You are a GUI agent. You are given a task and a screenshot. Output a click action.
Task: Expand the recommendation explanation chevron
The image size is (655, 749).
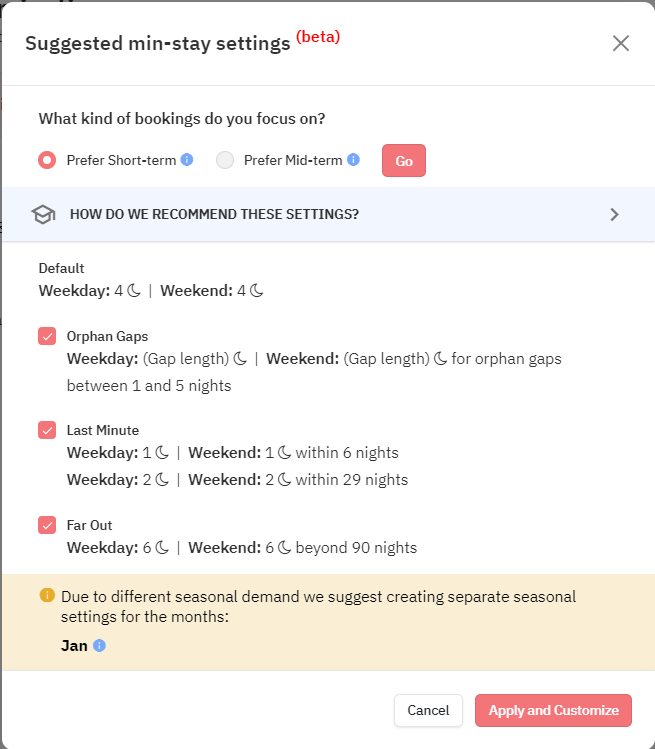tap(614, 214)
